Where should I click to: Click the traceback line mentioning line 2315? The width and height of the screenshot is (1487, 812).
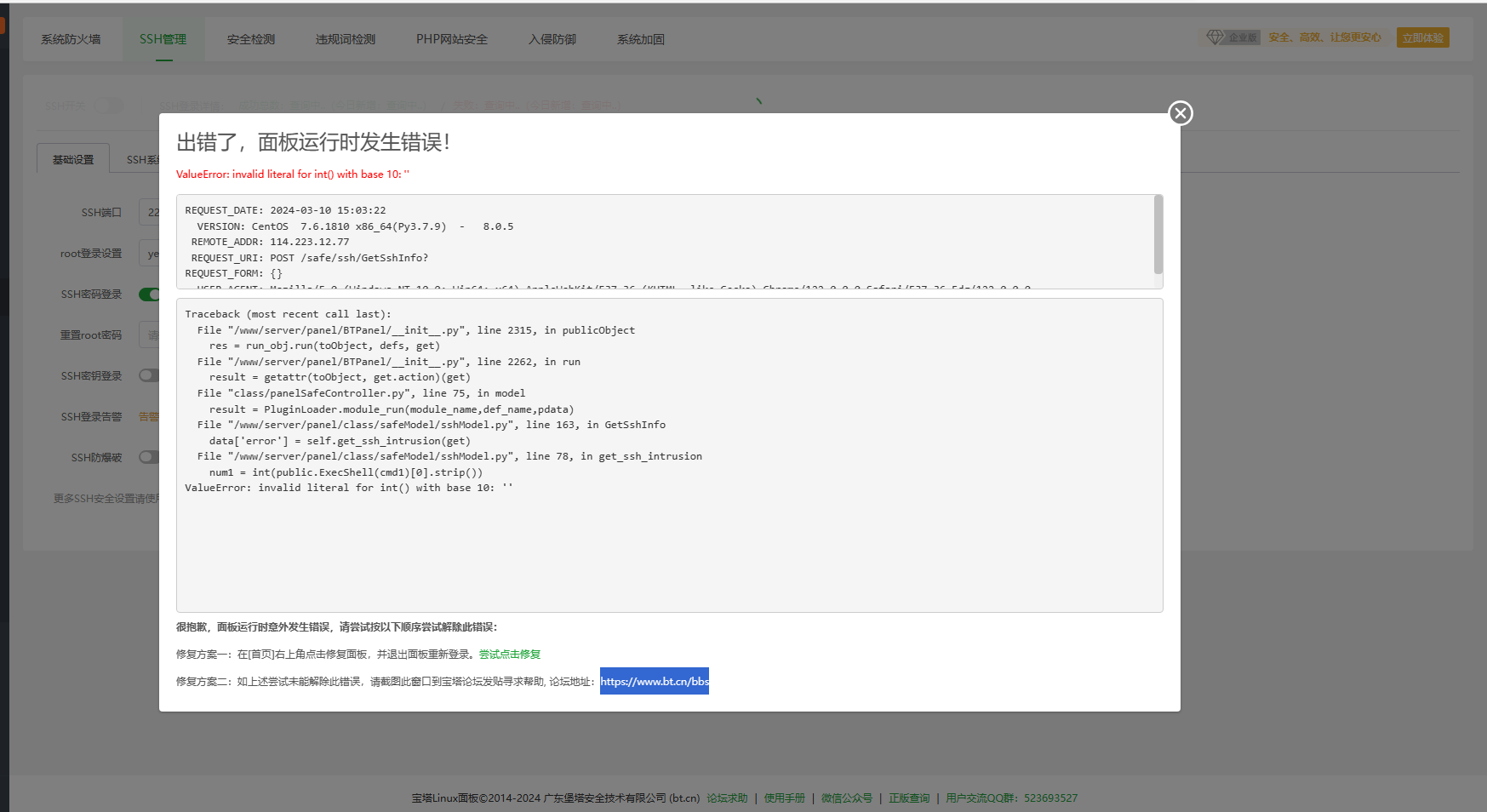pyautogui.click(x=416, y=330)
